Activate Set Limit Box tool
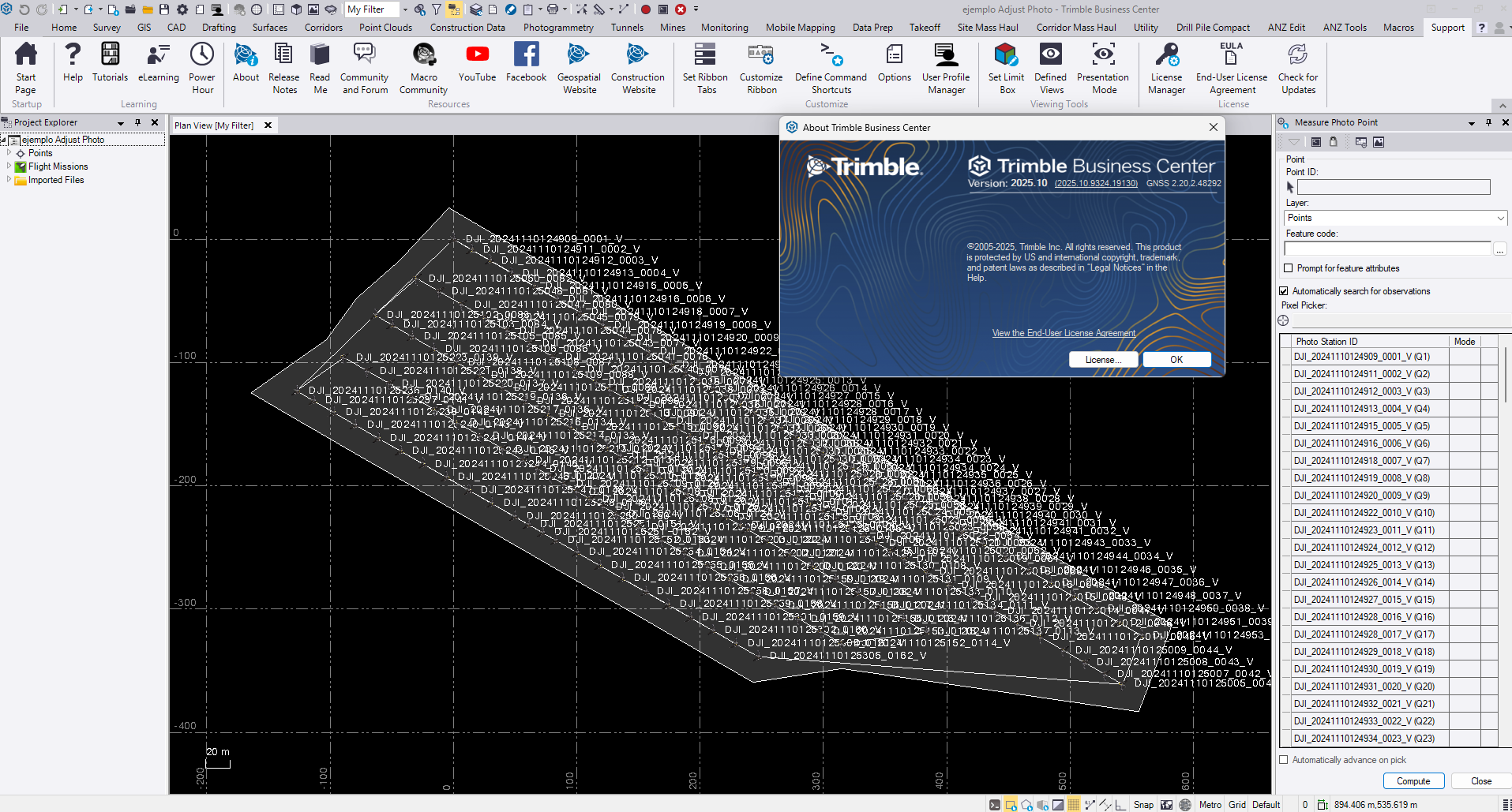1512x812 pixels. [x=1006, y=68]
